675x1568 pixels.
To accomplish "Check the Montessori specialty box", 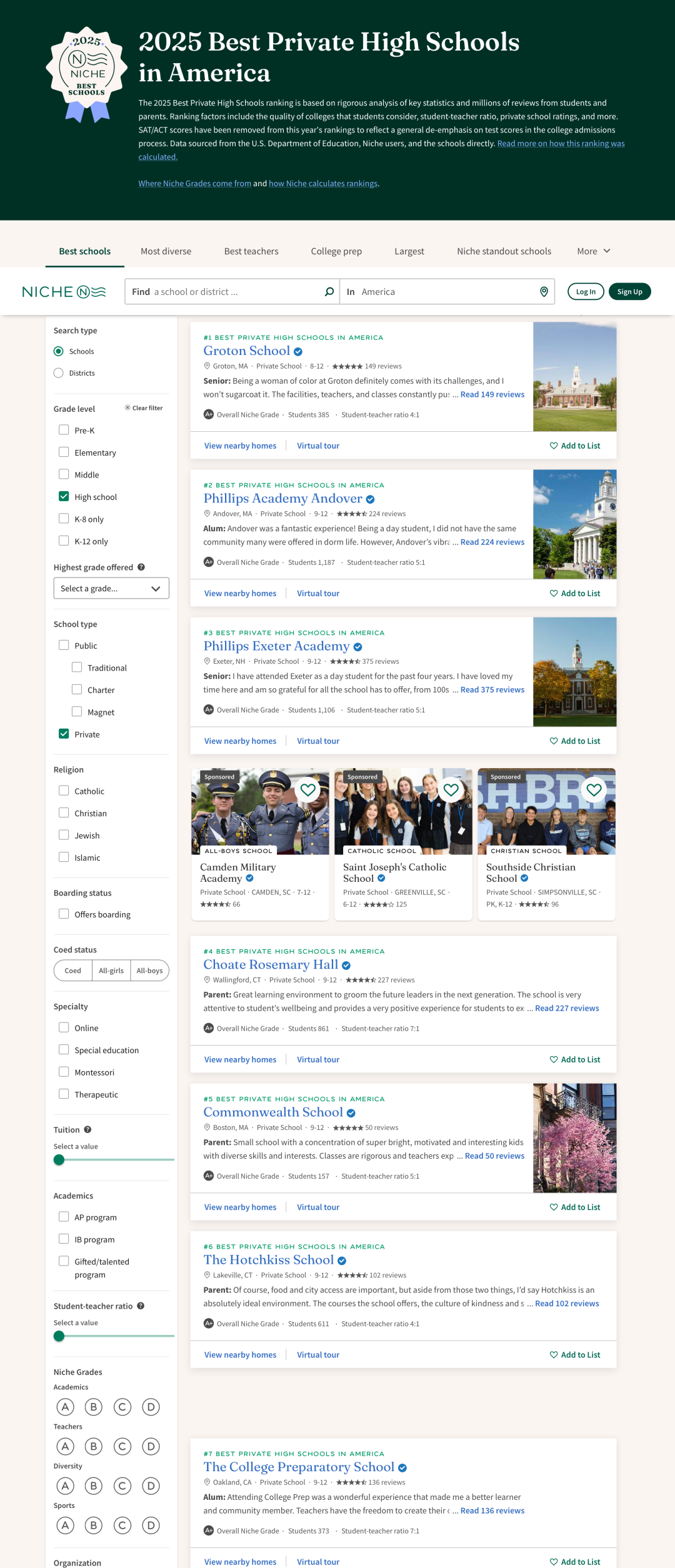I will 64,1072.
